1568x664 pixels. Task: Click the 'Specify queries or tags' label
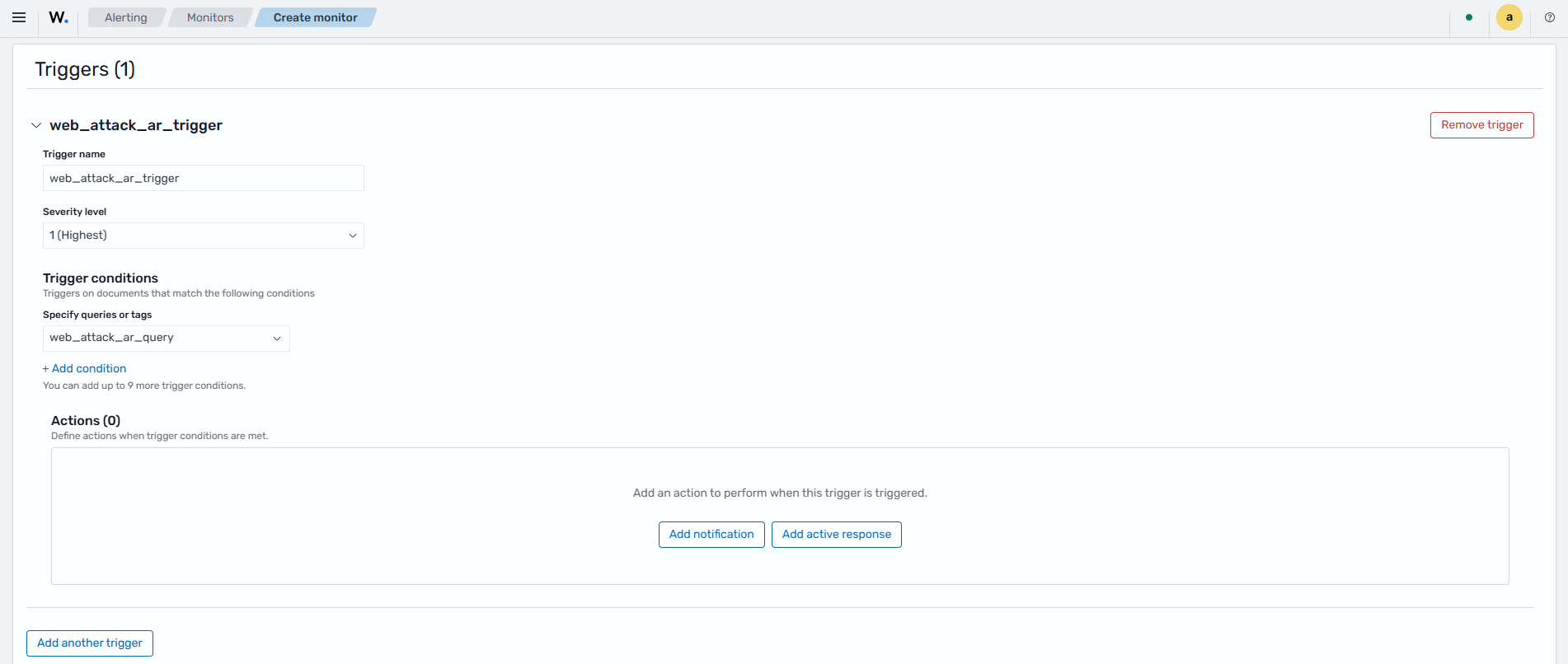pos(97,315)
